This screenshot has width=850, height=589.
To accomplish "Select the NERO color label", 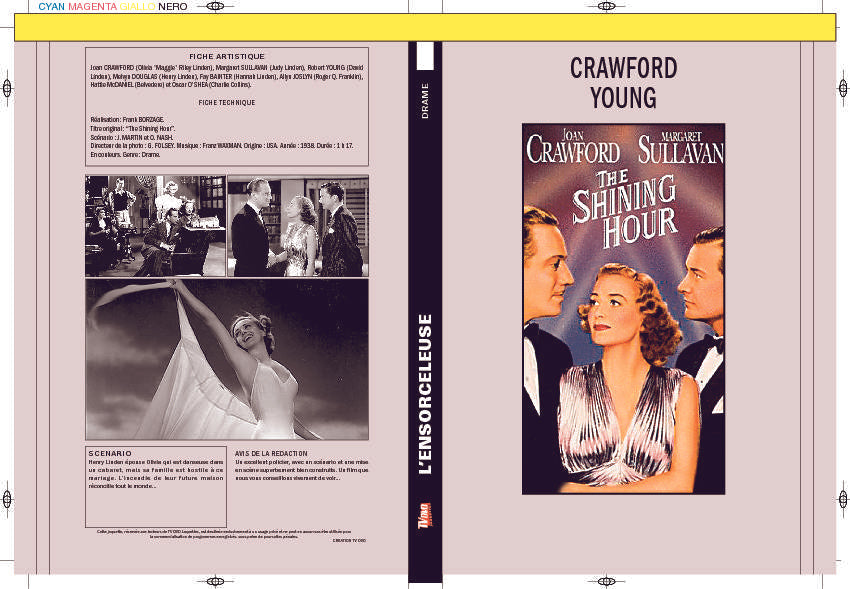I will coord(172,6).
